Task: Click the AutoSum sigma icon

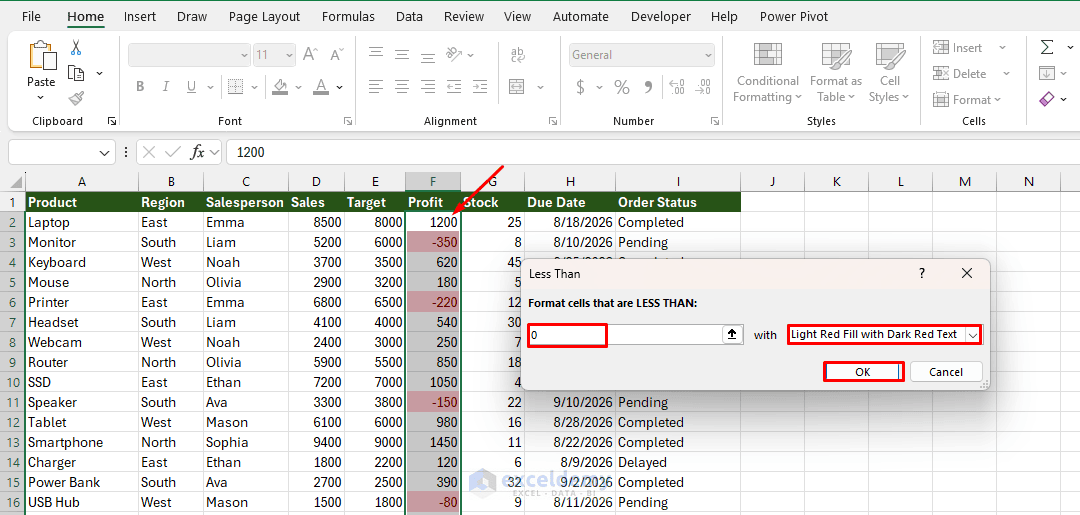Action: [x=1046, y=47]
